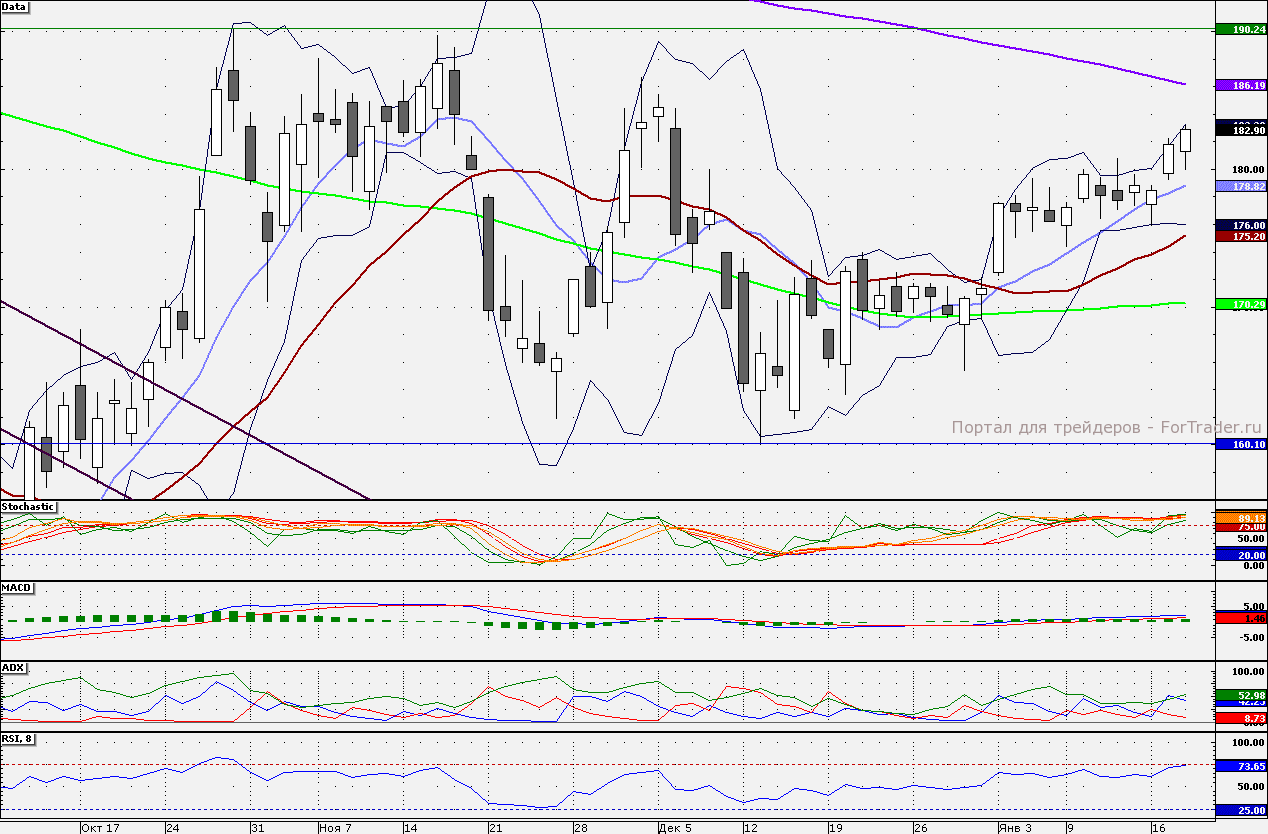Screen dimensions: 1268x834
Task: Click the black 182.90 current price tag
Action: coord(1240,131)
